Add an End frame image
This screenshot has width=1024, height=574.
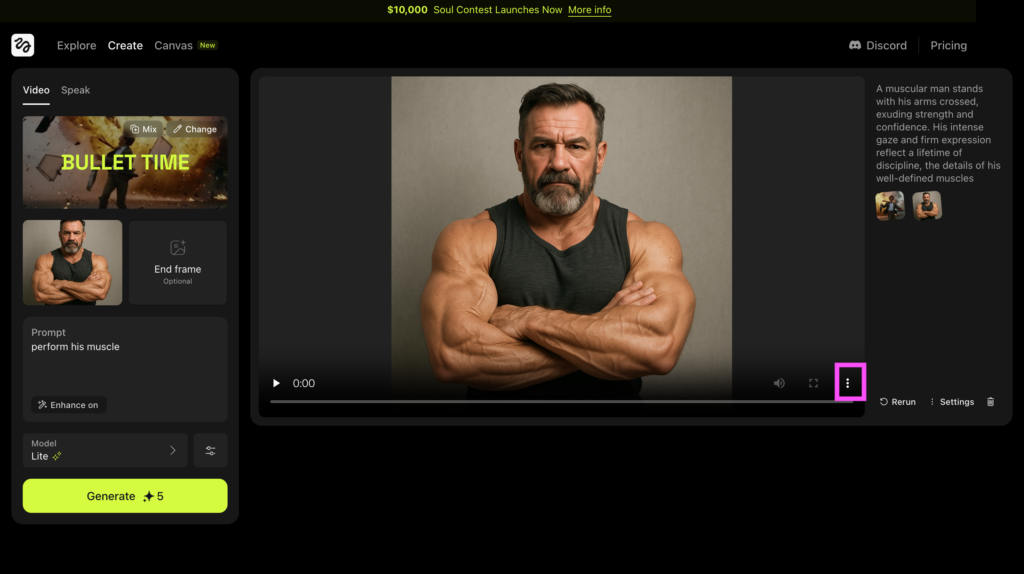click(x=178, y=262)
